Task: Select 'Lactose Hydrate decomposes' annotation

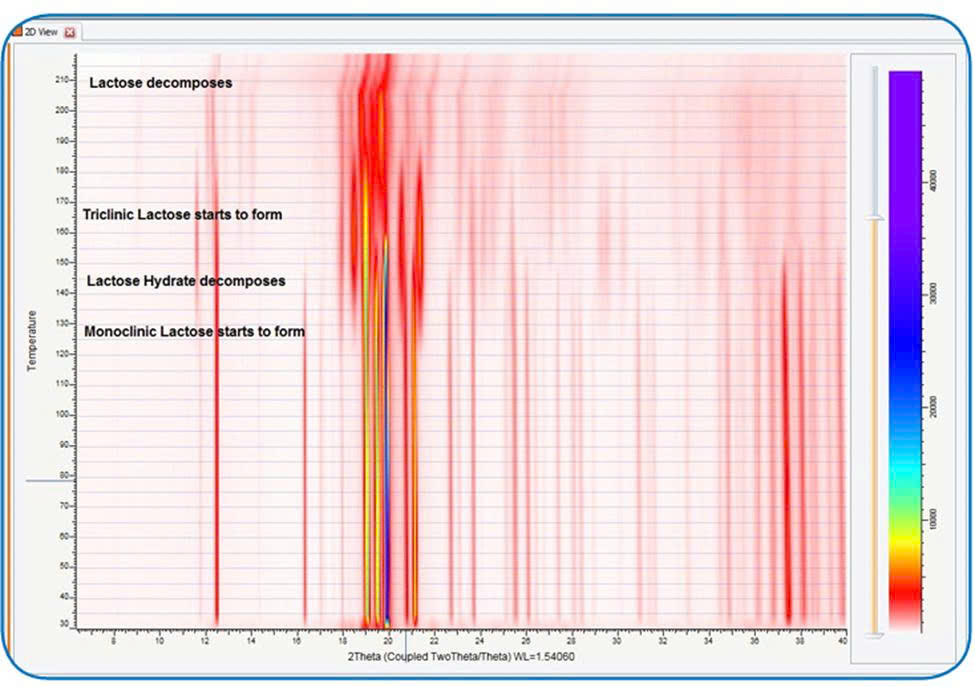Action: tap(186, 281)
